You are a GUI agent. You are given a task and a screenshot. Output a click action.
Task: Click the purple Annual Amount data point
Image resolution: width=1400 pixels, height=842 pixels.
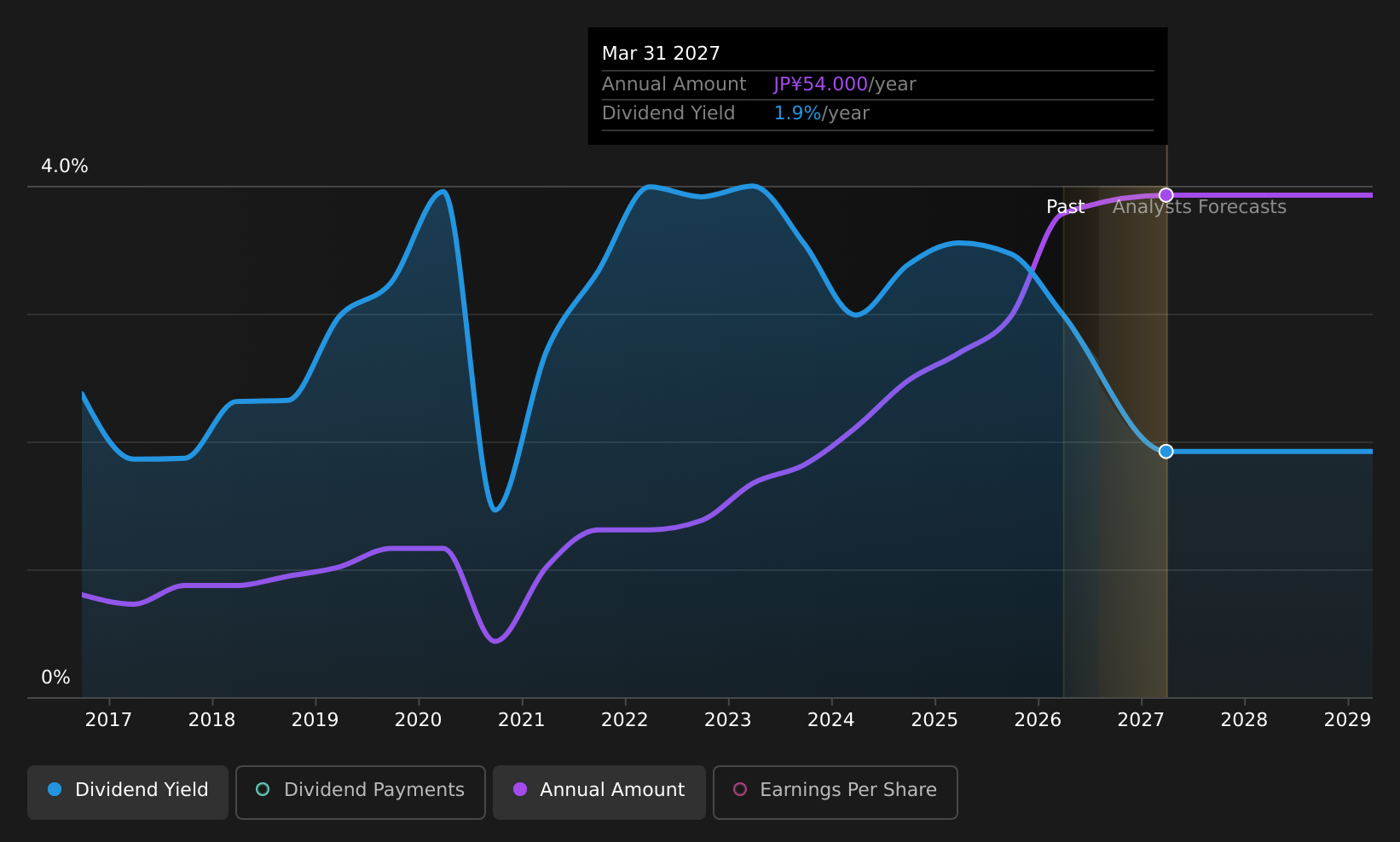click(1166, 195)
